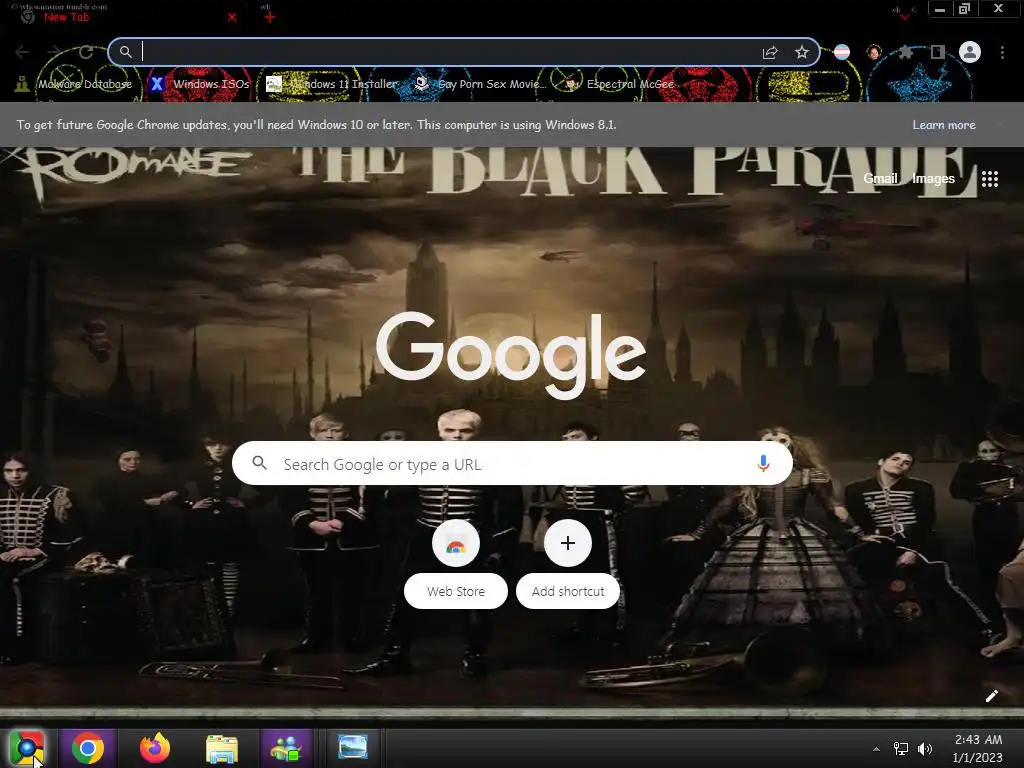Show hidden system tray icons
The image size is (1024, 768).
click(876, 749)
